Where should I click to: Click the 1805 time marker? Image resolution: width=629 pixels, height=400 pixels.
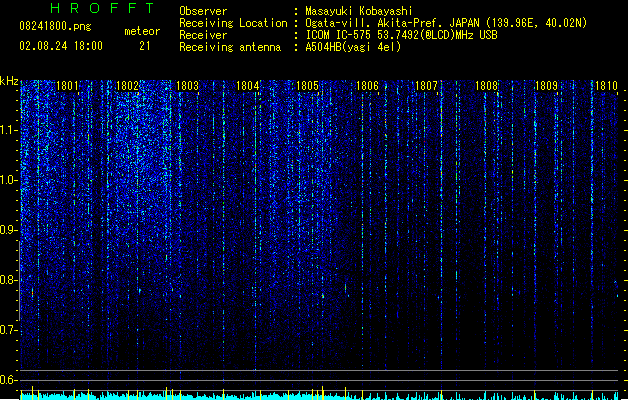click(307, 86)
